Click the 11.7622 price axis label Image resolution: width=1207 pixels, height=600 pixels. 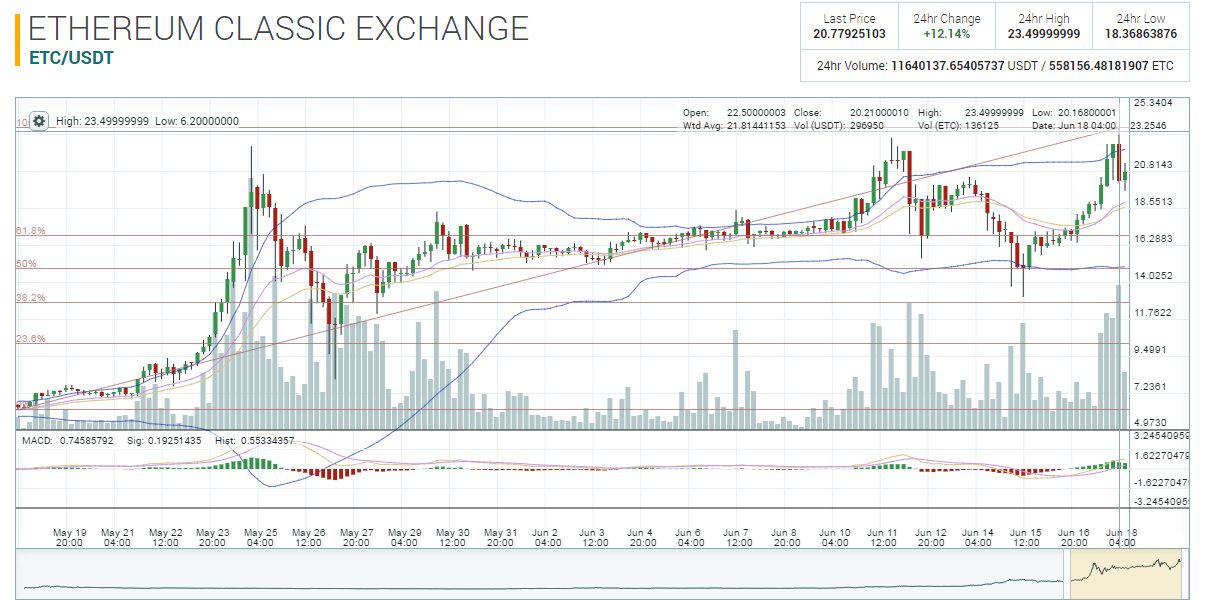click(x=1151, y=313)
